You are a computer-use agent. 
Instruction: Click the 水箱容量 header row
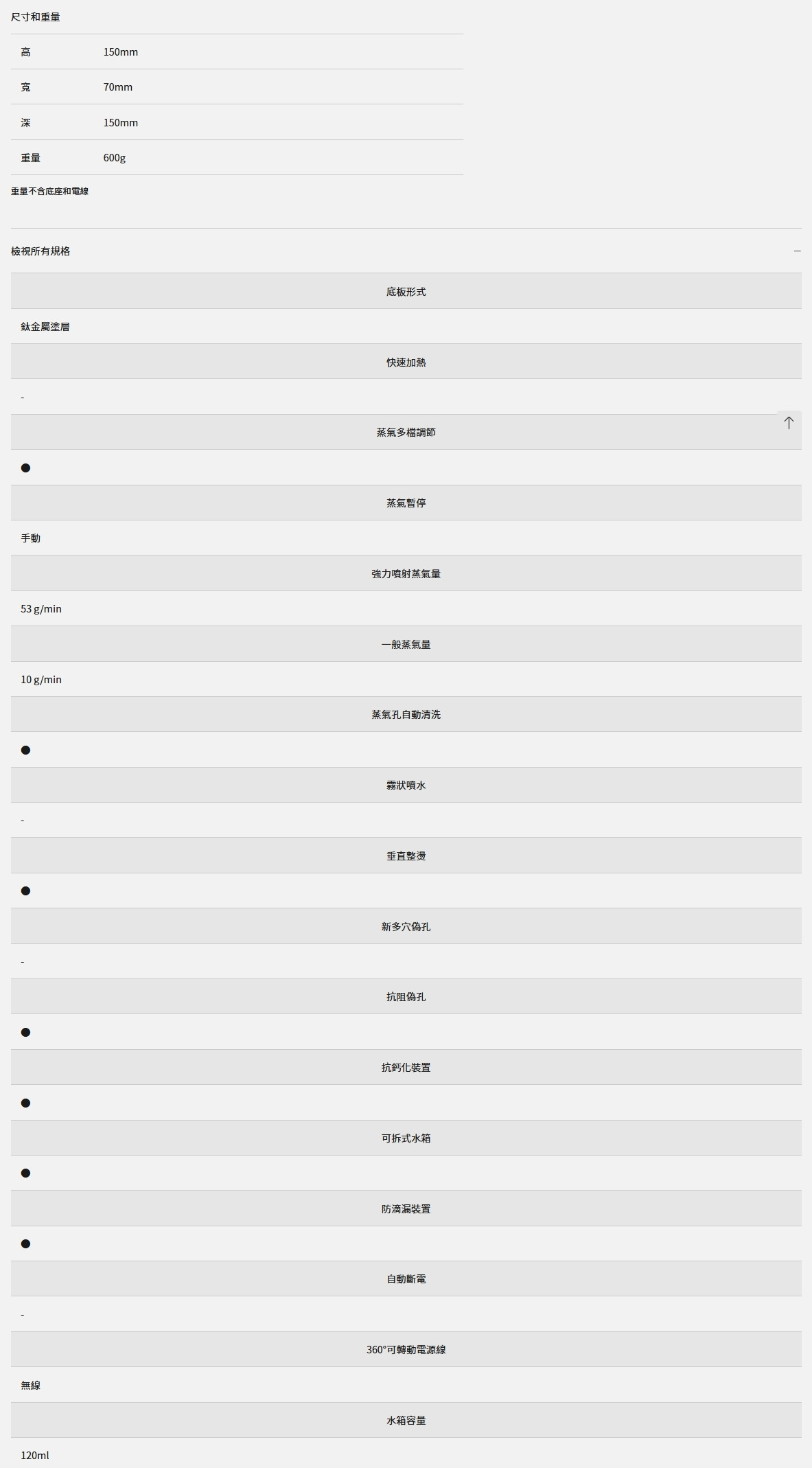[406, 1420]
